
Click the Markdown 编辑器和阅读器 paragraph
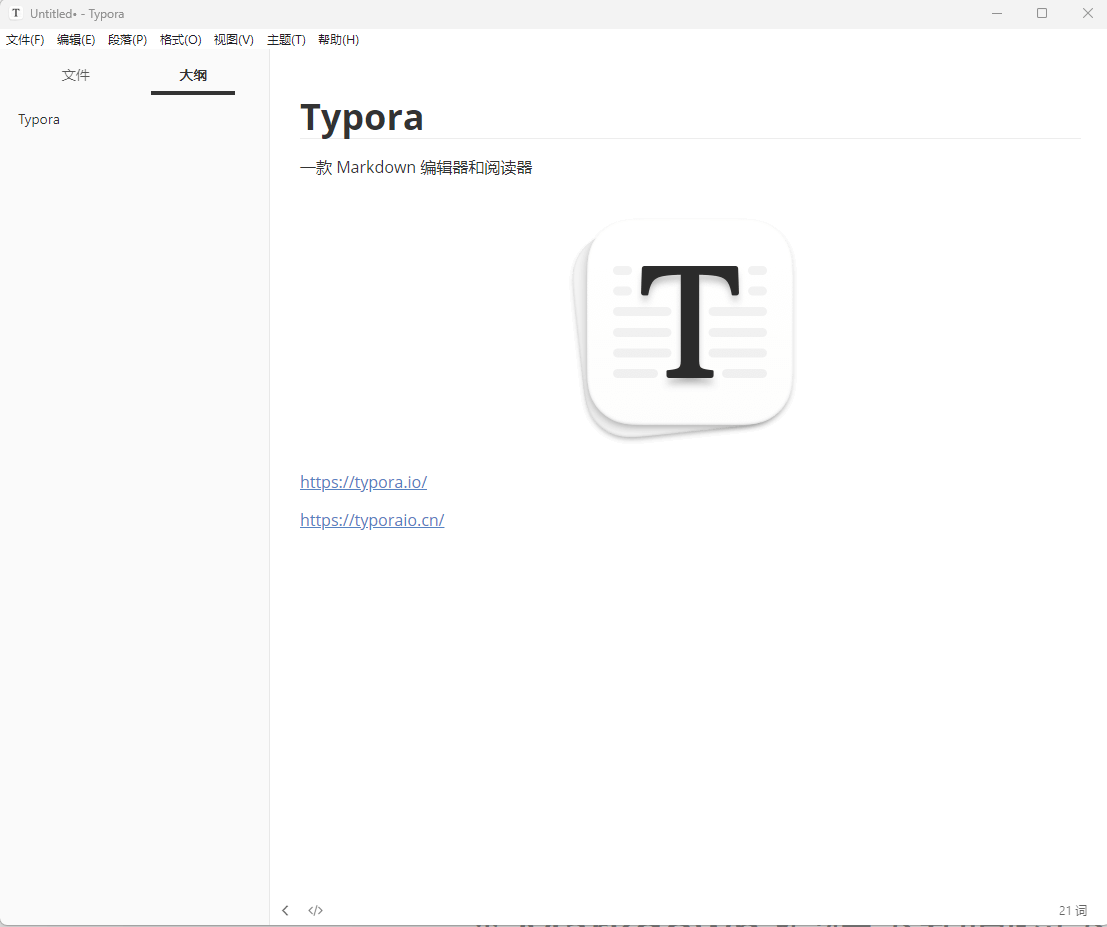coord(416,167)
